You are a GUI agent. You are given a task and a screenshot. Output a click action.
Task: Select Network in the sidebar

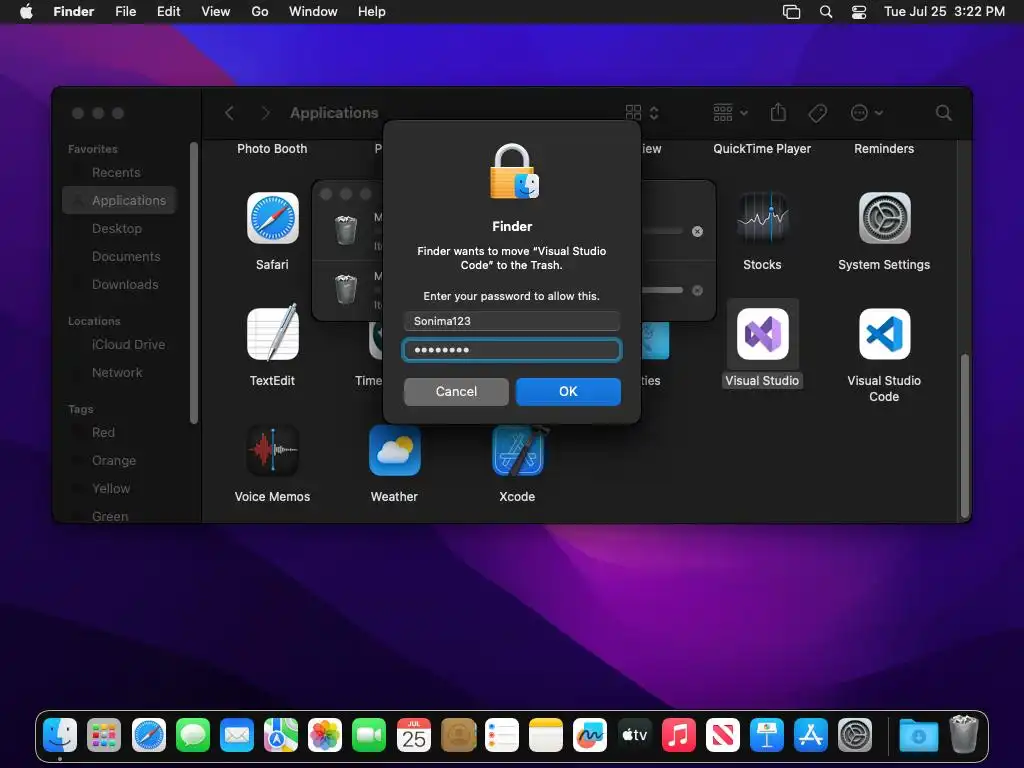point(116,372)
